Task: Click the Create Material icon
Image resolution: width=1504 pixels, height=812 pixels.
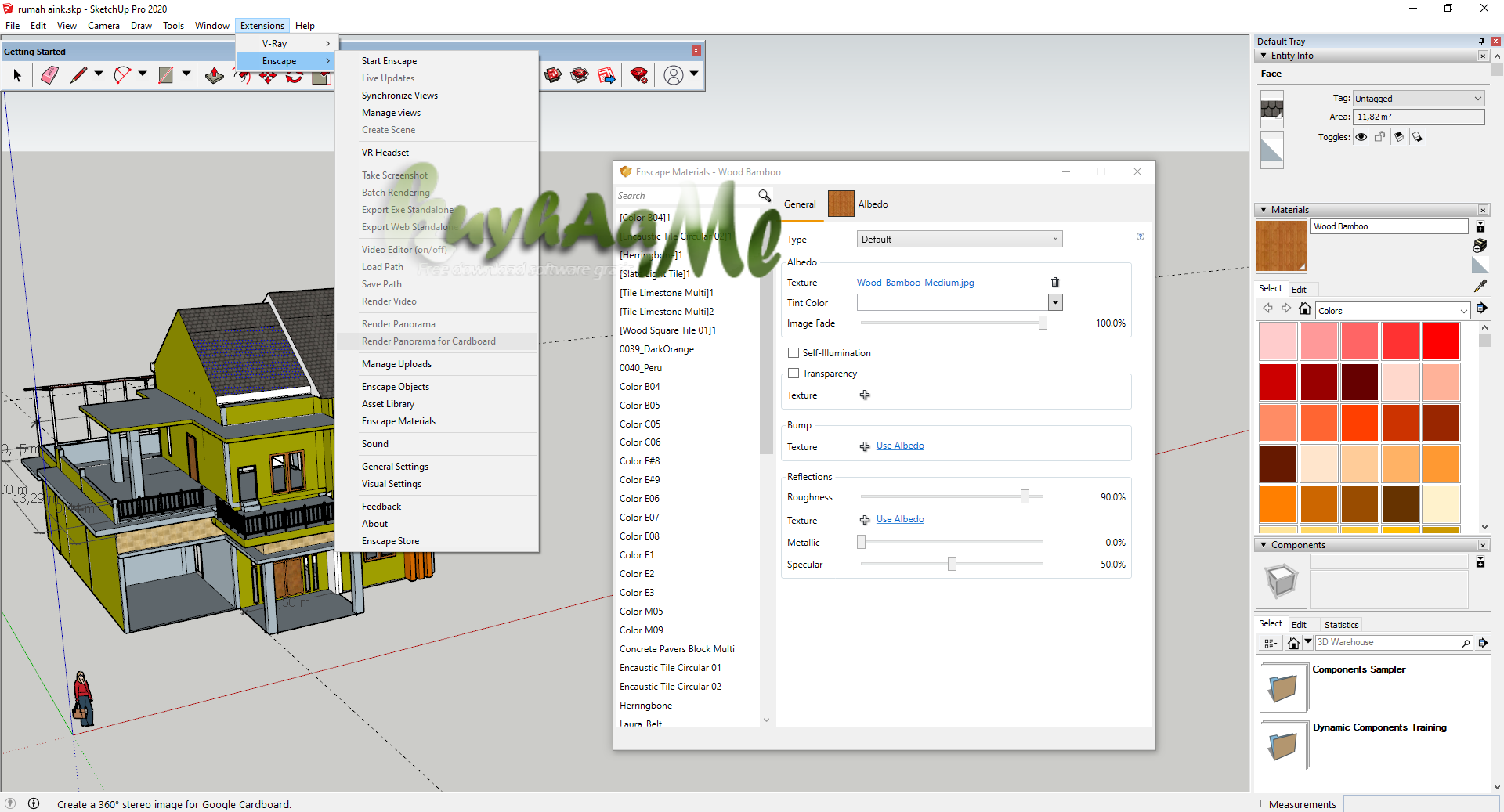Action: click(x=1480, y=246)
